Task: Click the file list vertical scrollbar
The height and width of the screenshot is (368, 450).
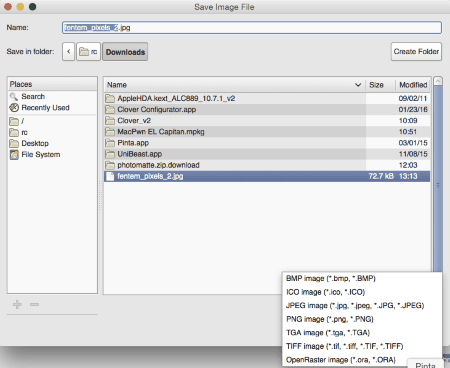Action: [438, 180]
